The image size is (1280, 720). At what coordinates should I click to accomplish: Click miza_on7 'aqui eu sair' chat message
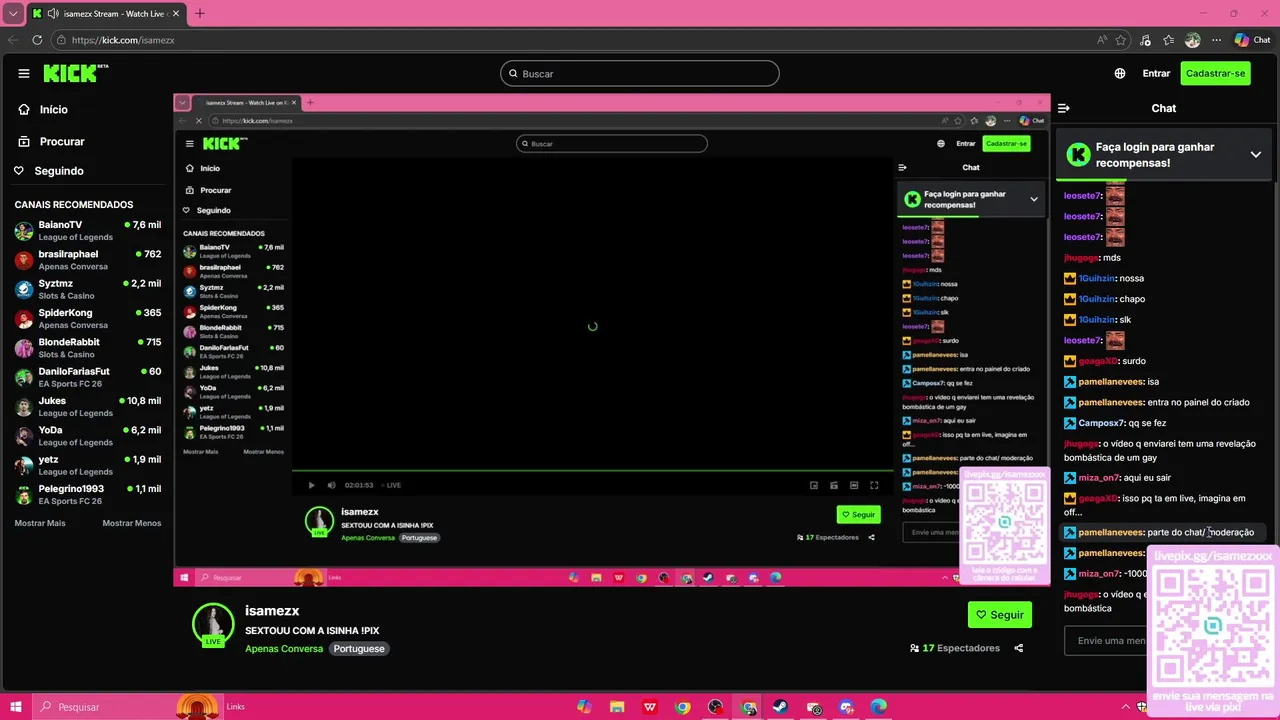point(1117,478)
